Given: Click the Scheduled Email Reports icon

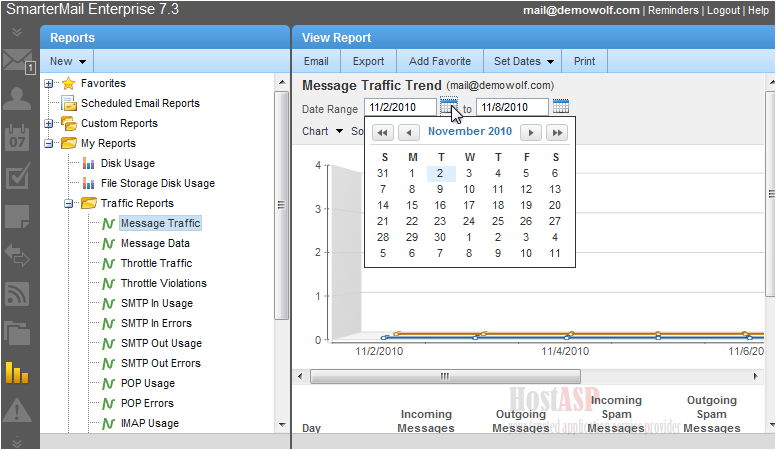Looking at the screenshot, I should pyautogui.click(x=69, y=103).
